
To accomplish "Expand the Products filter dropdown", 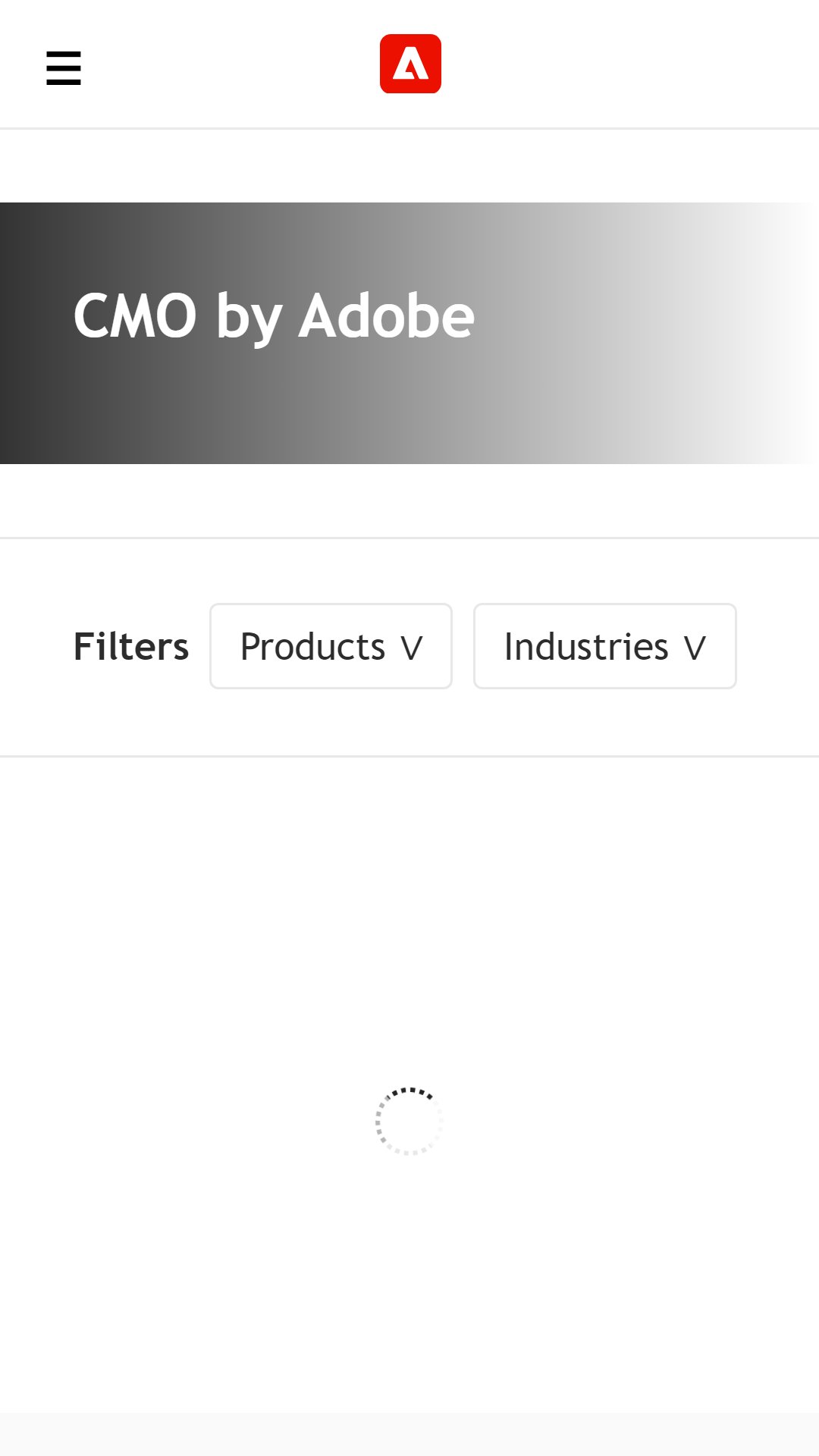I will tap(331, 646).
